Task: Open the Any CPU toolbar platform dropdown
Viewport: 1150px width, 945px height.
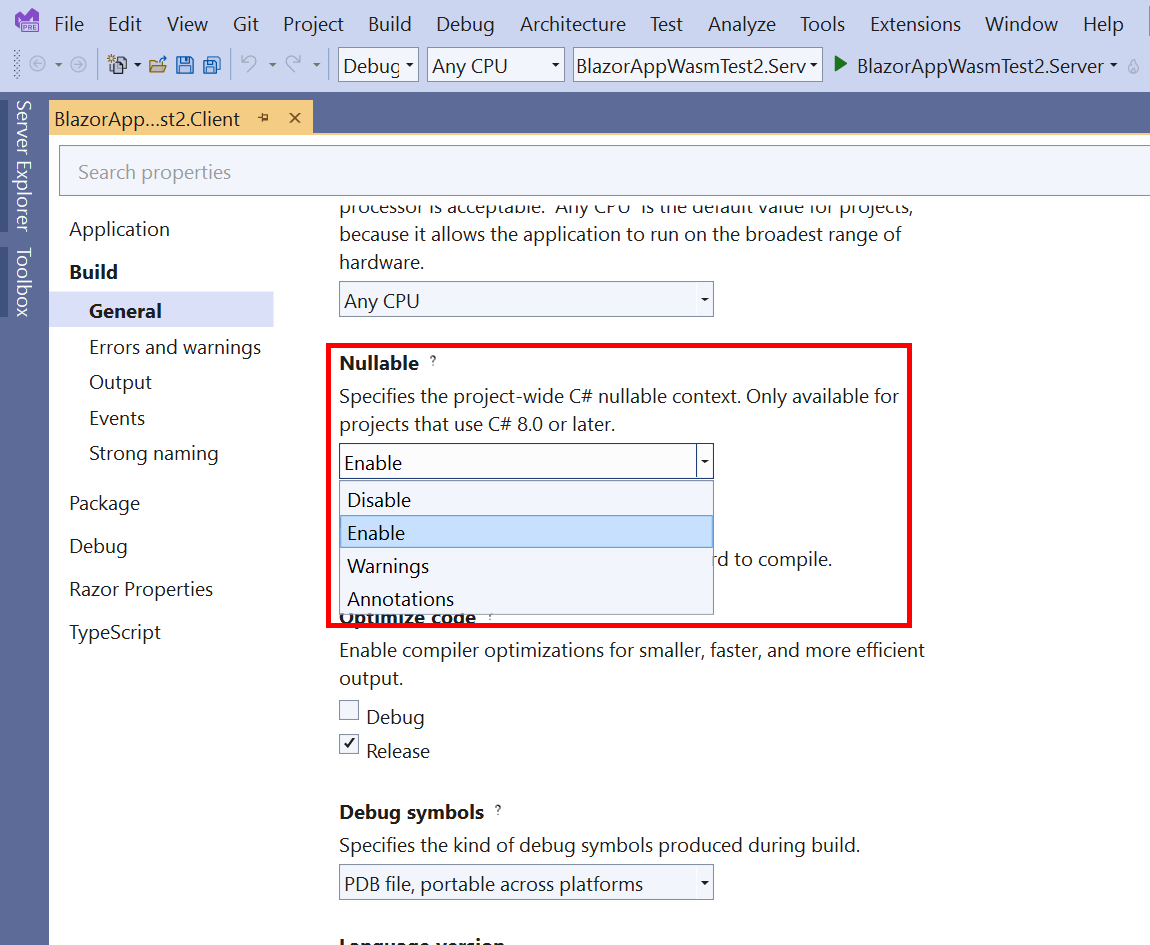Action: pyautogui.click(x=496, y=65)
